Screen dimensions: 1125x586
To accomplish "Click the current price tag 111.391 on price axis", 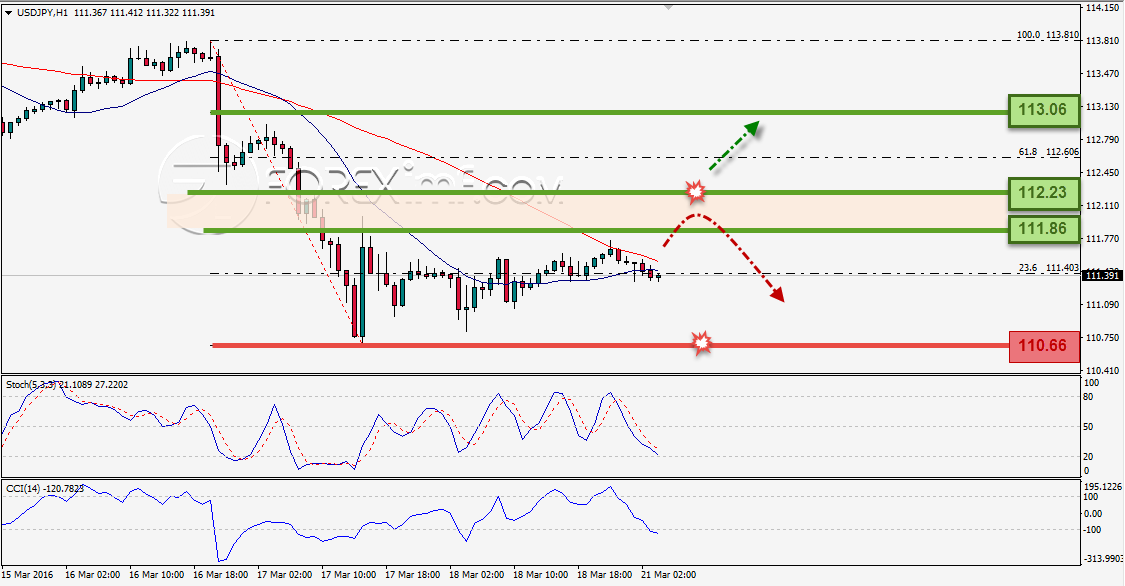I will click(1102, 275).
